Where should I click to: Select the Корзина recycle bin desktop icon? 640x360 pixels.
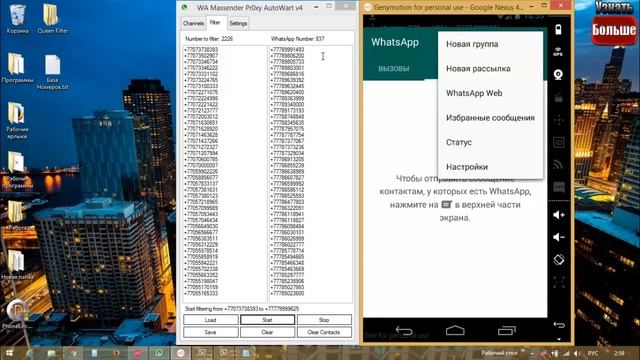[x=18, y=19]
